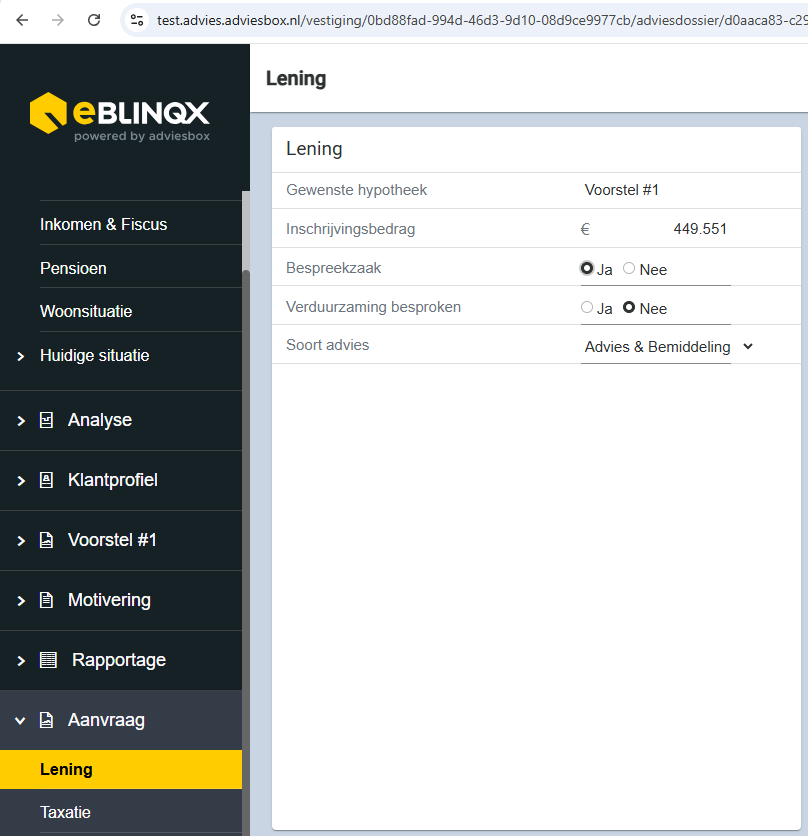Click the Rapportage list icon

coord(48,661)
